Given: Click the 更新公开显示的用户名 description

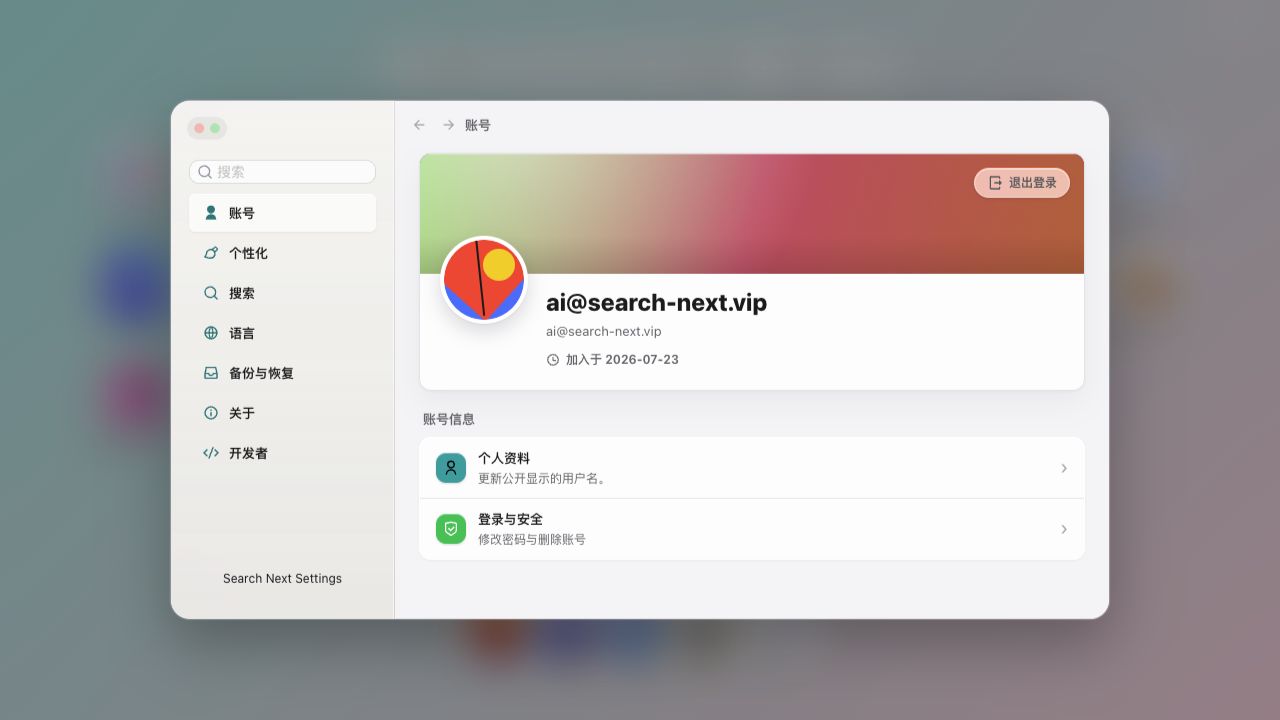Looking at the screenshot, I should [x=544, y=479].
